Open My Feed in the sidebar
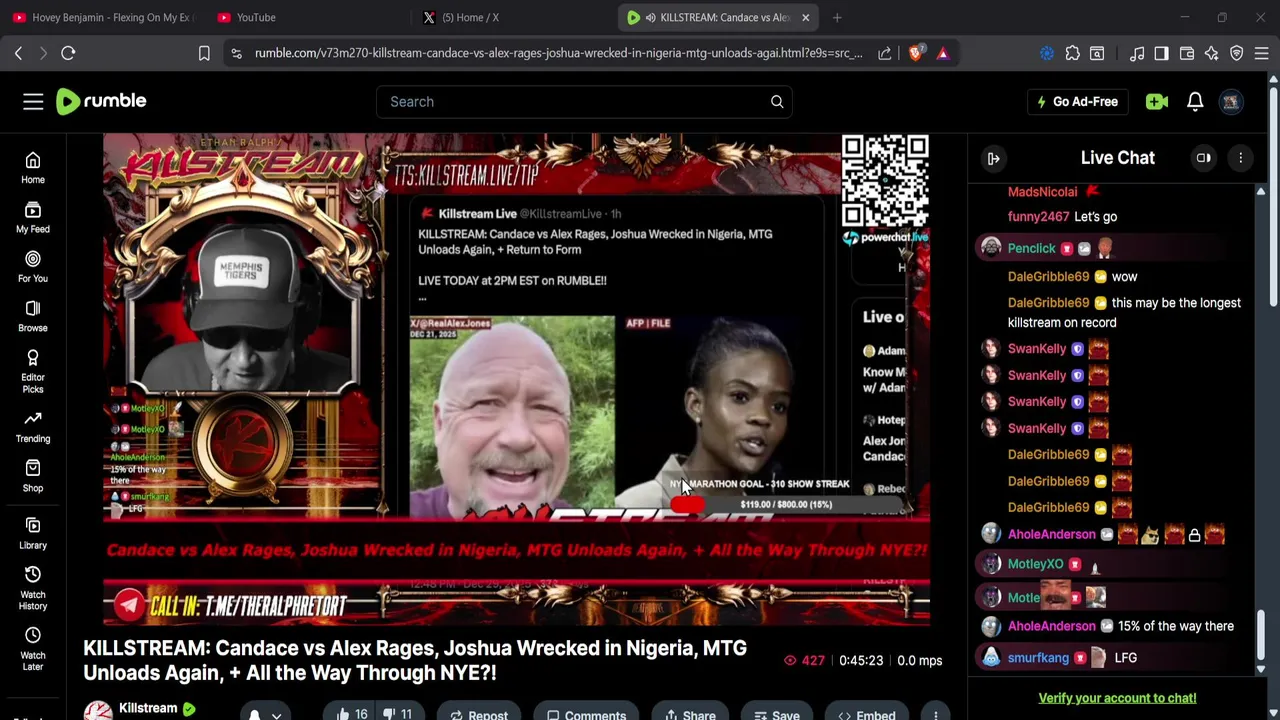This screenshot has width=1280, height=720. (x=33, y=217)
